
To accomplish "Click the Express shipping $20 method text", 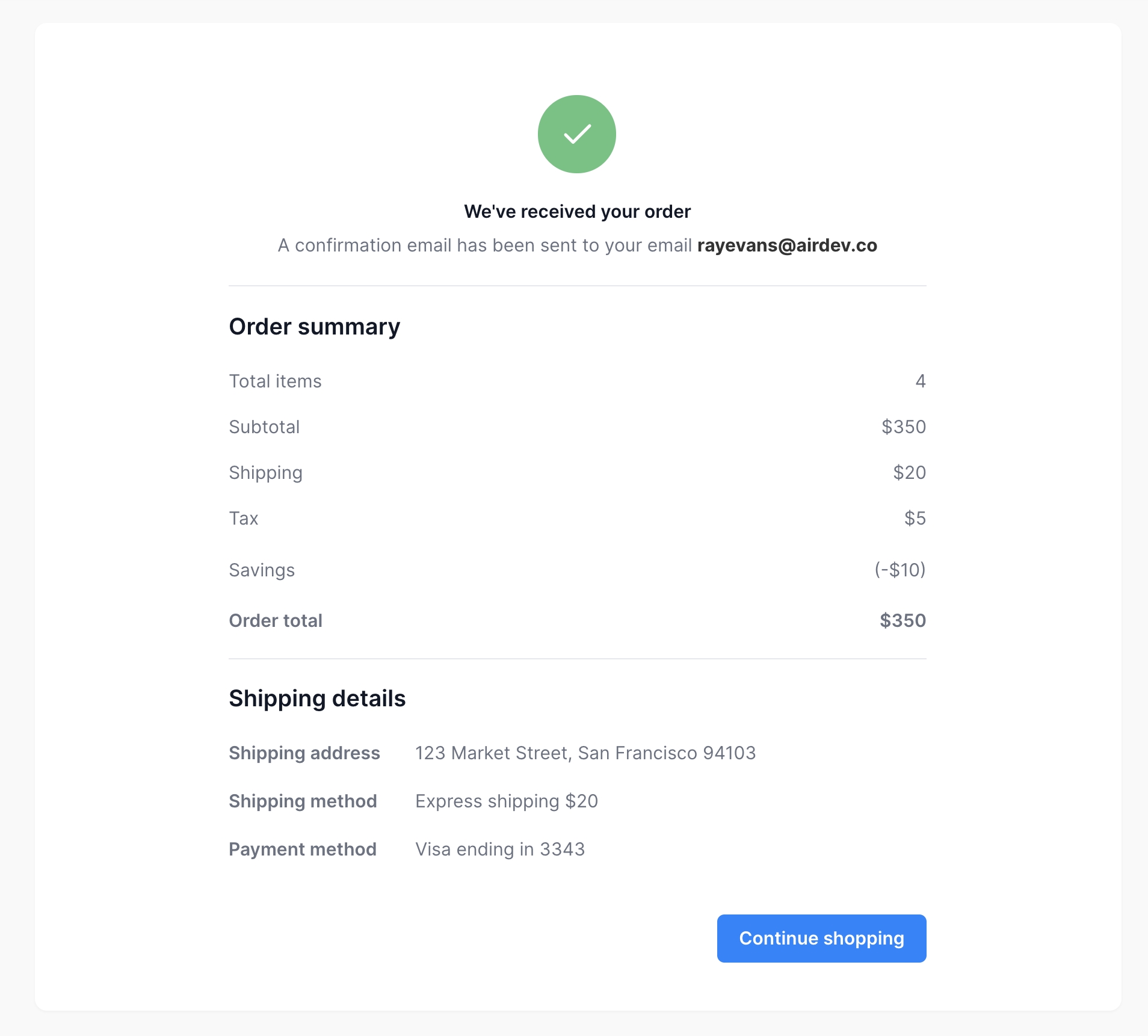I will coord(506,801).
